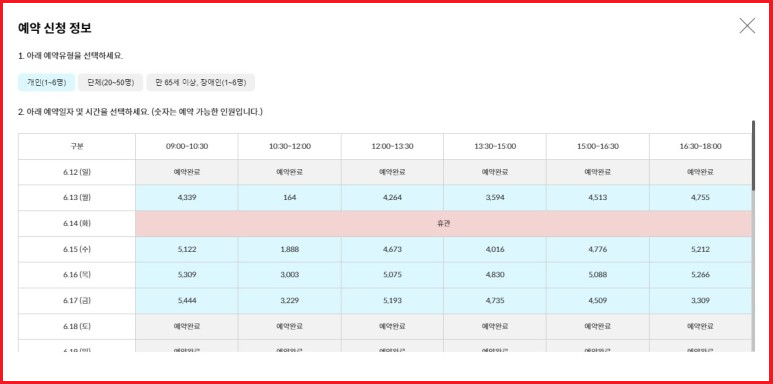Viewport: 773px width, 384px height.
Task: Choose the 6.17 slot showing 3,229
Action: pyautogui.click(x=289, y=301)
